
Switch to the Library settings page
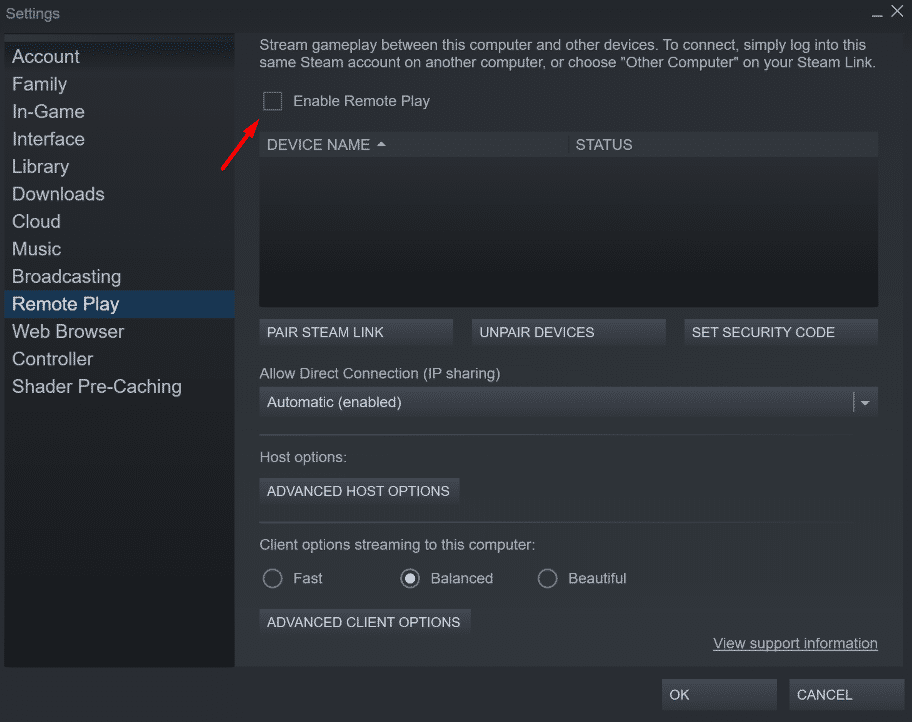[x=40, y=166]
